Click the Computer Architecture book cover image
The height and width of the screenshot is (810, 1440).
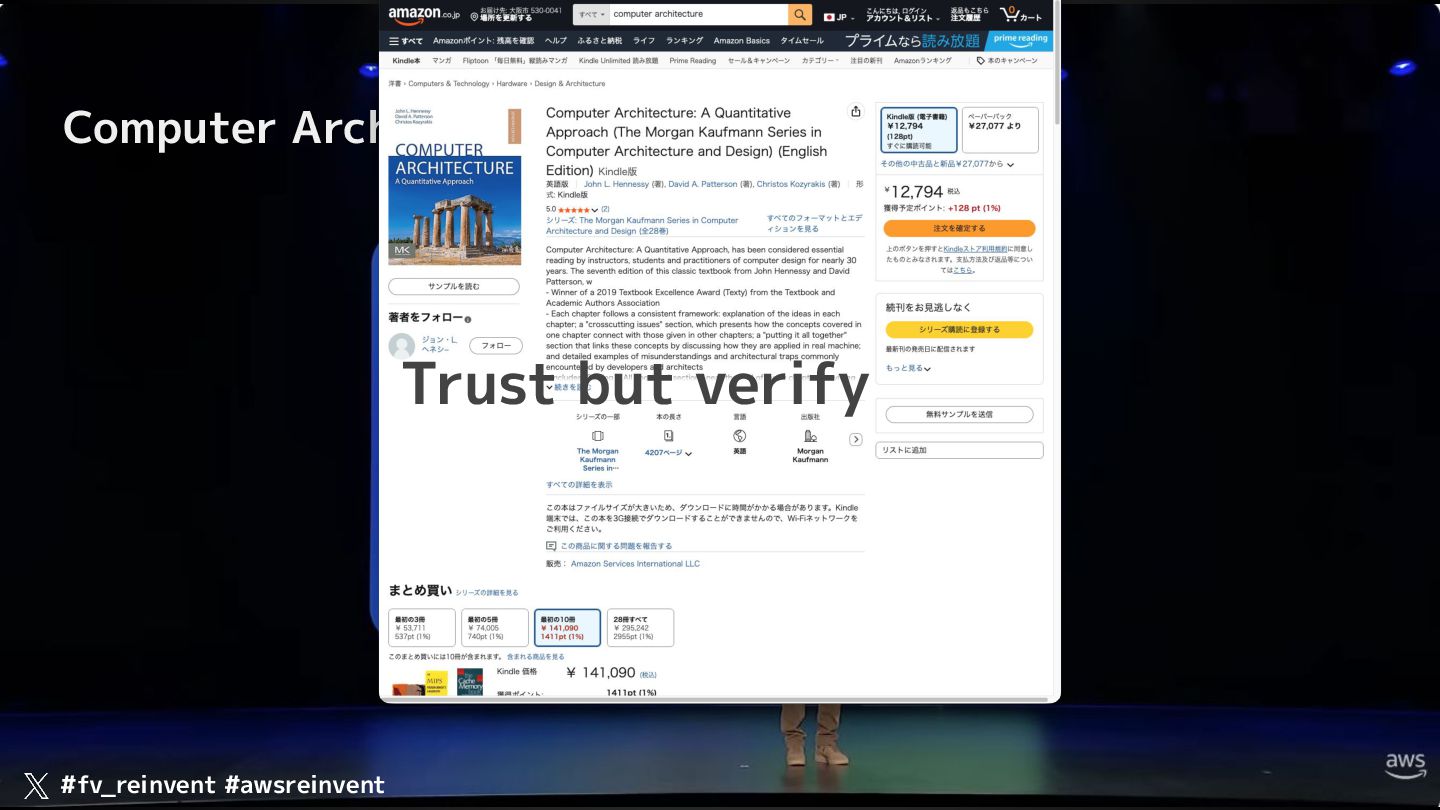point(455,186)
